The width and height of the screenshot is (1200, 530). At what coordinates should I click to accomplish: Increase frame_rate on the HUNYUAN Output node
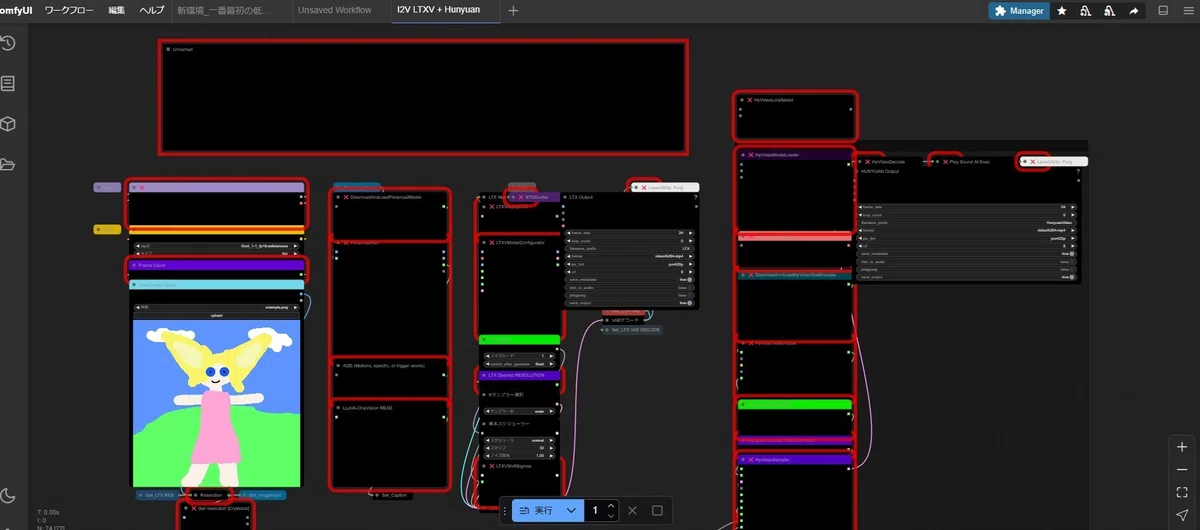(1073, 207)
